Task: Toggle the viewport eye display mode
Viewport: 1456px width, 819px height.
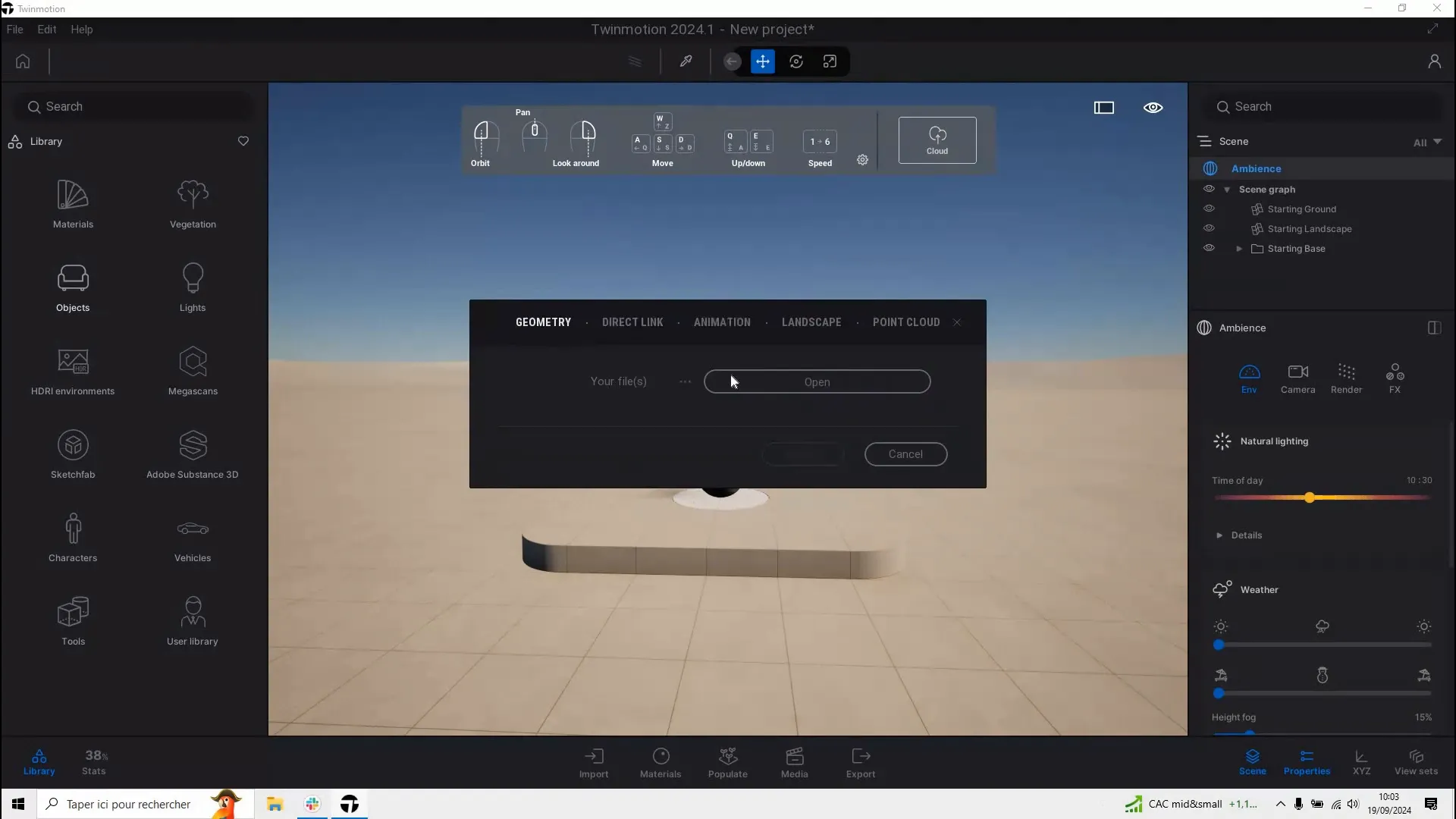Action: click(x=1153, y=108)
